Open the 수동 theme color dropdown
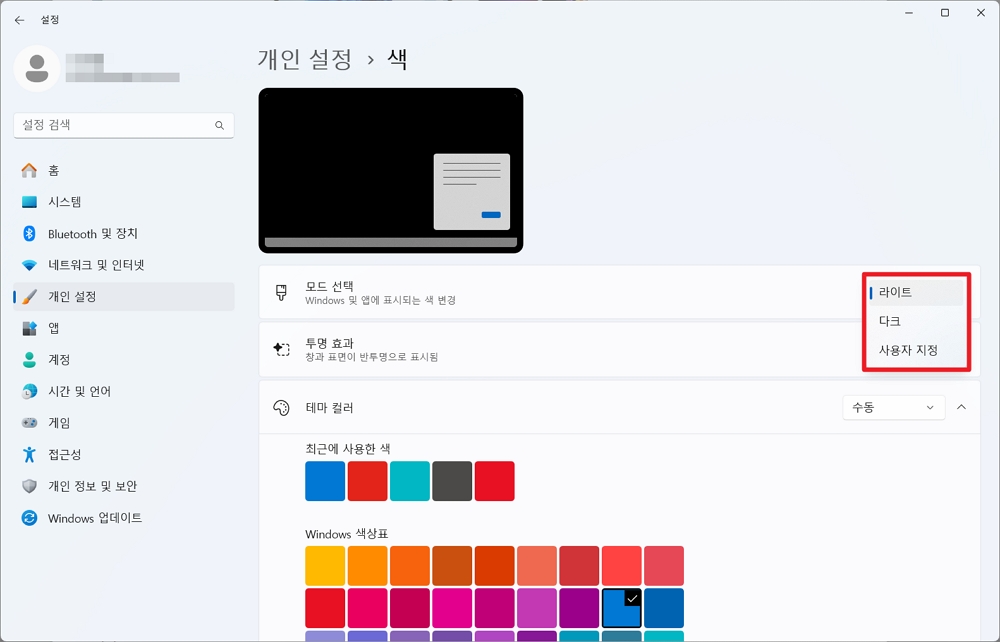The width and height of the screenshot is (1000, 642). (x=893, y=407)
